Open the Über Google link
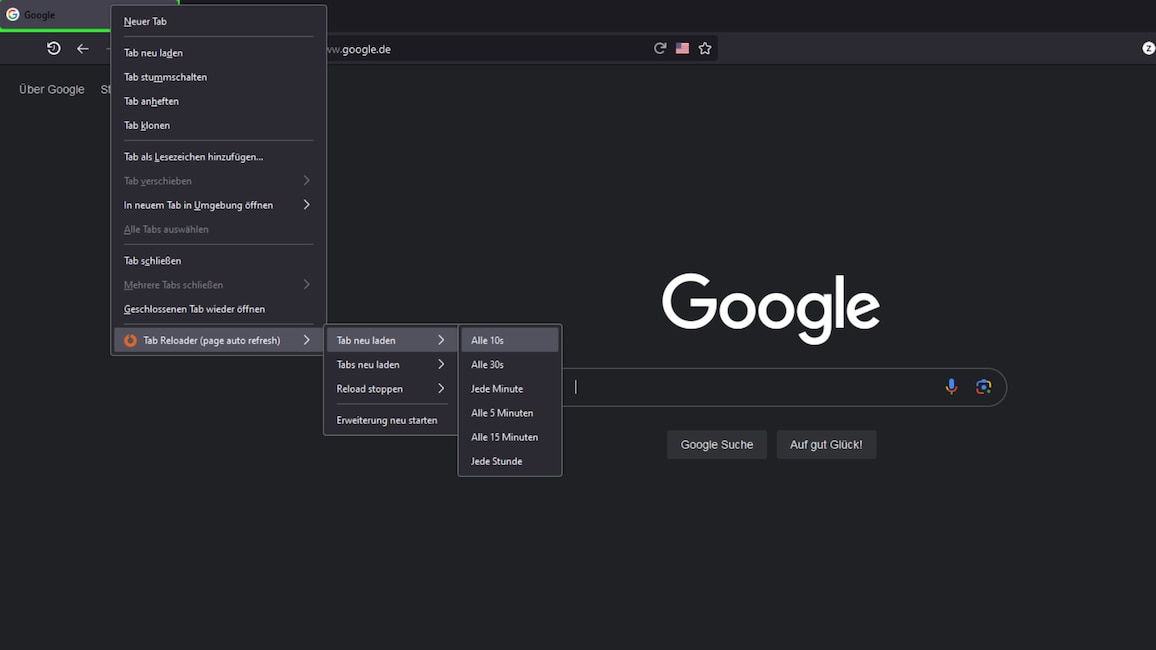This screenshot has height=650, width=1156. 52,89
